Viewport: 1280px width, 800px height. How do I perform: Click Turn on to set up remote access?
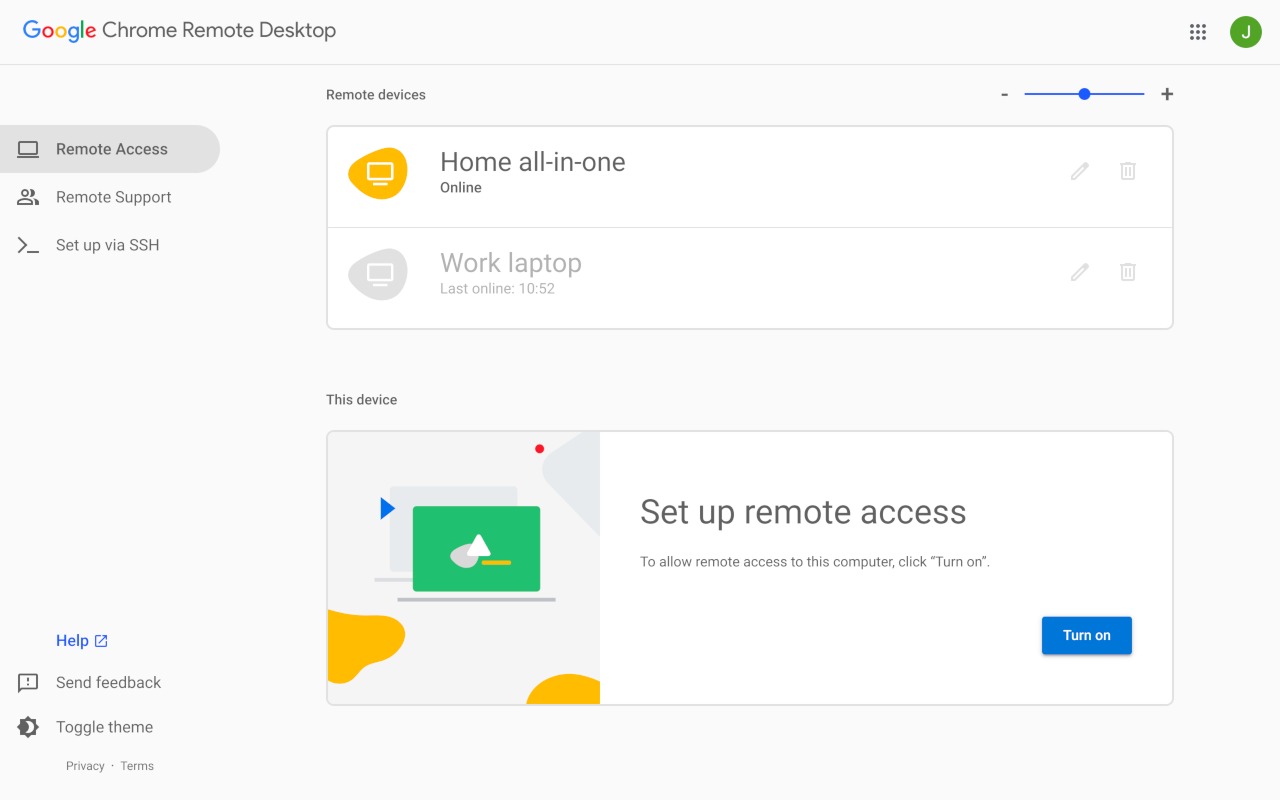pyautogui.click(x=1087, y=635)
